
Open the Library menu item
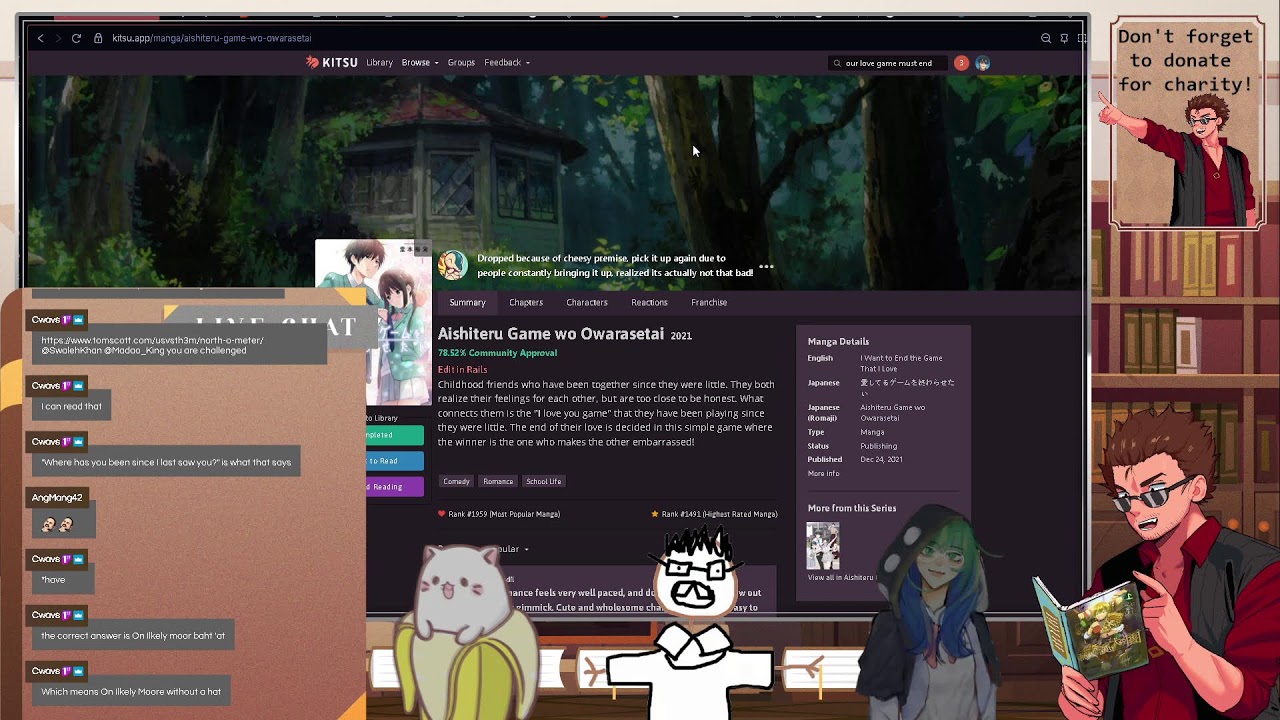pos(379,63)
